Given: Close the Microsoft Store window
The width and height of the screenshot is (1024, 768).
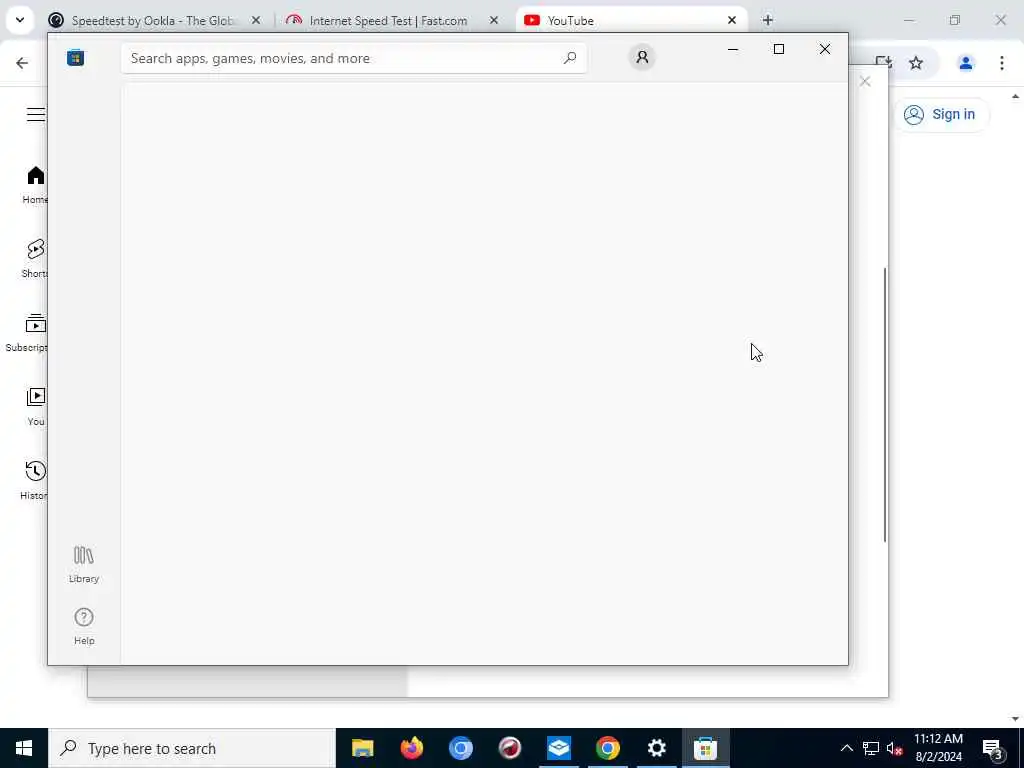Looking at the screenshot, I should click(825, 49).
